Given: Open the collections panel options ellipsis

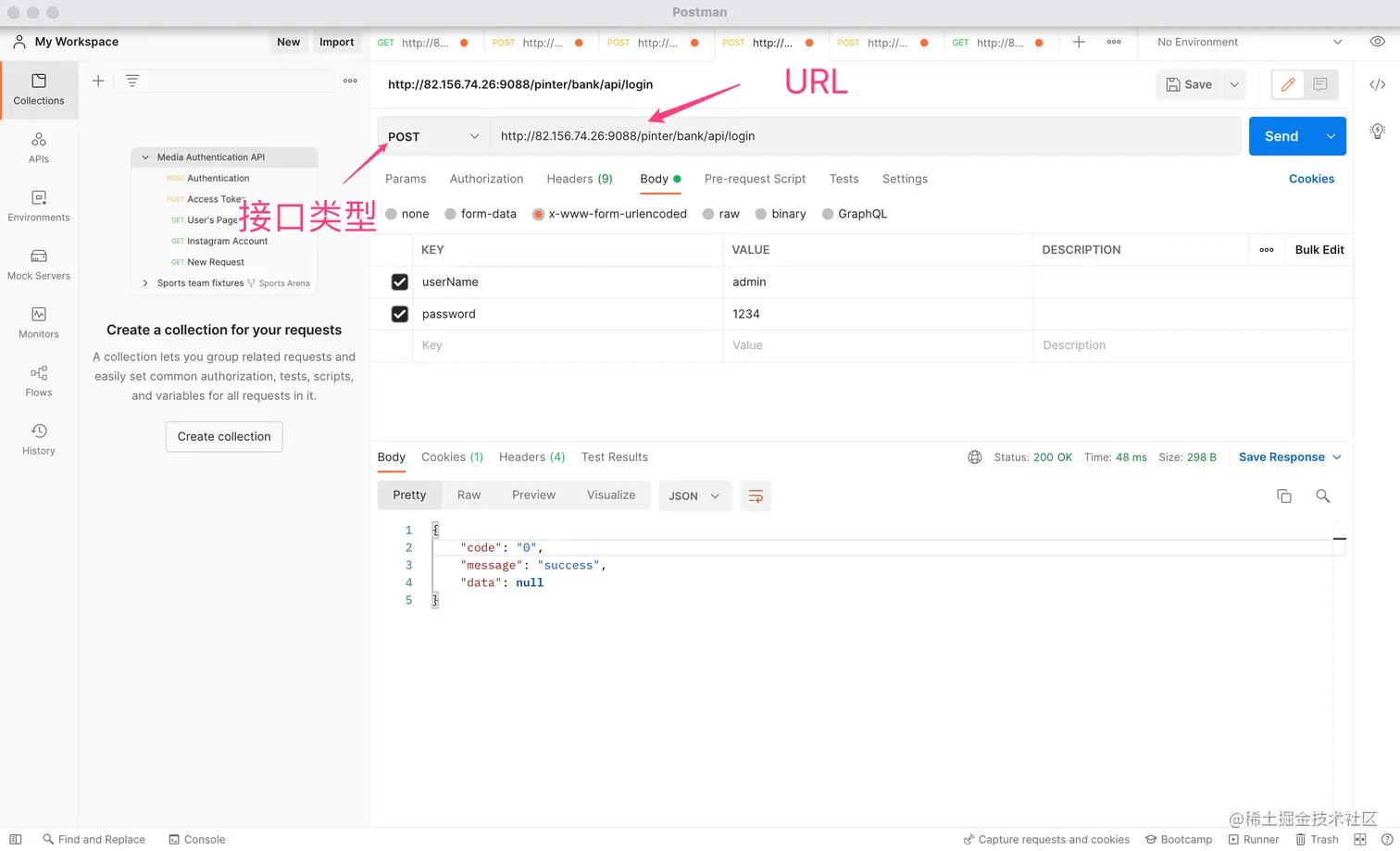Looking at the screenshot, I should point(350,81).
